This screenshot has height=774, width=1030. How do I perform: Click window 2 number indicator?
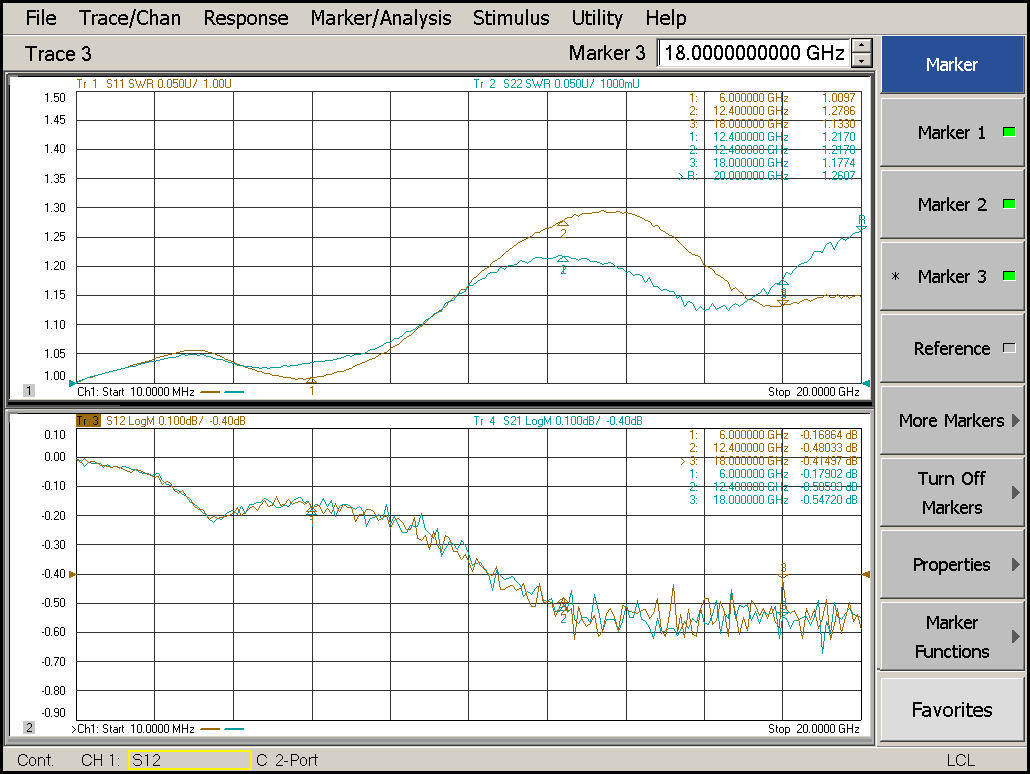[x=29, y=727]
